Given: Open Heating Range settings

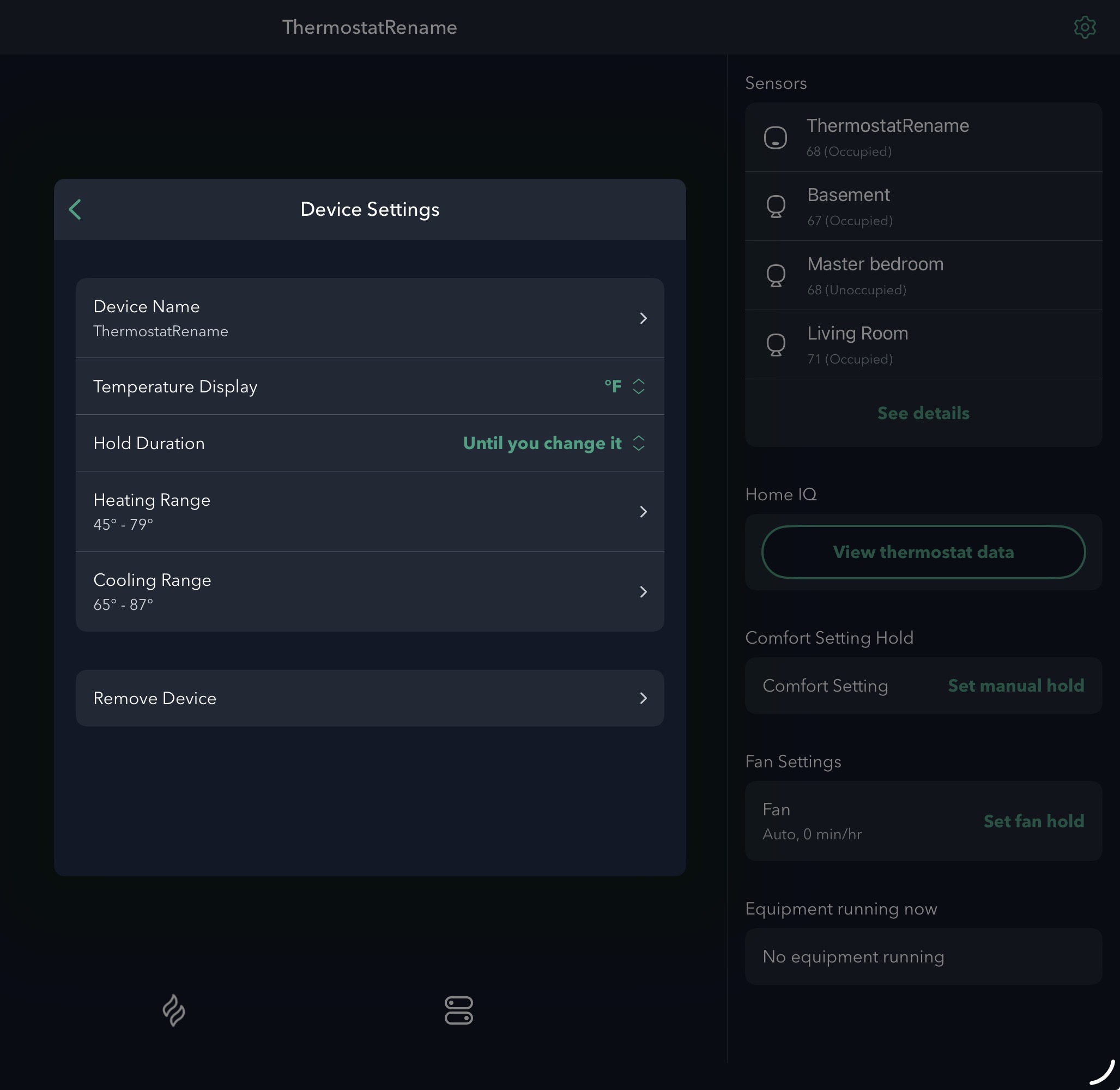Looking at the screenshot, I should click(x=370, y=511).
